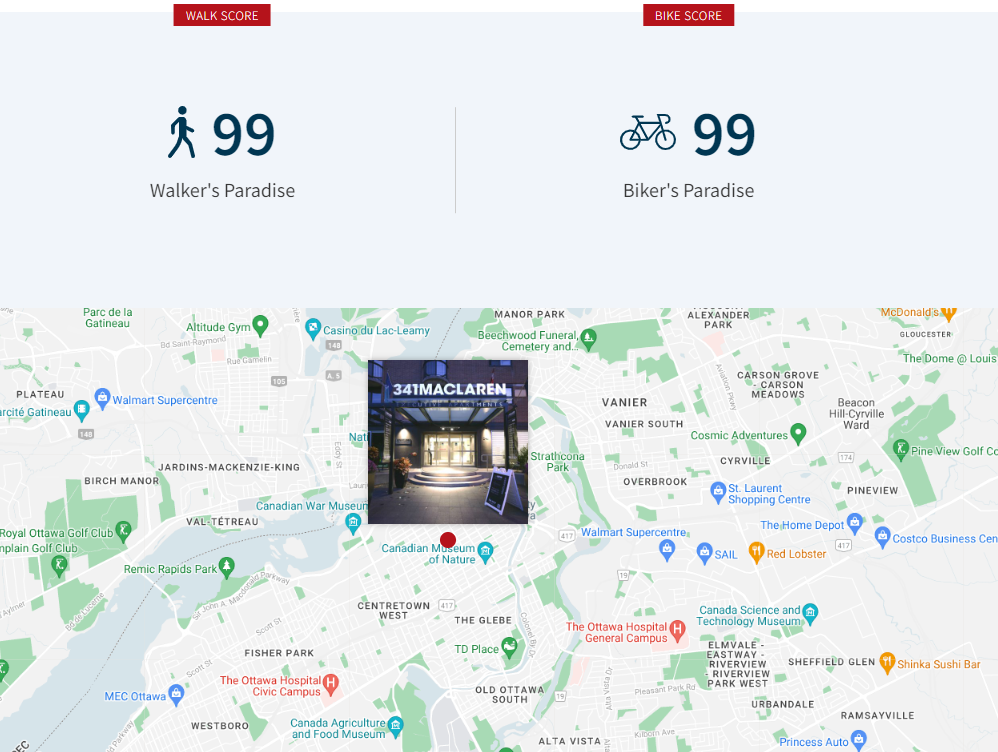Select Cosmic Adventures map pin
Viewport: 998px width, 752px height.
pos(798,434)
